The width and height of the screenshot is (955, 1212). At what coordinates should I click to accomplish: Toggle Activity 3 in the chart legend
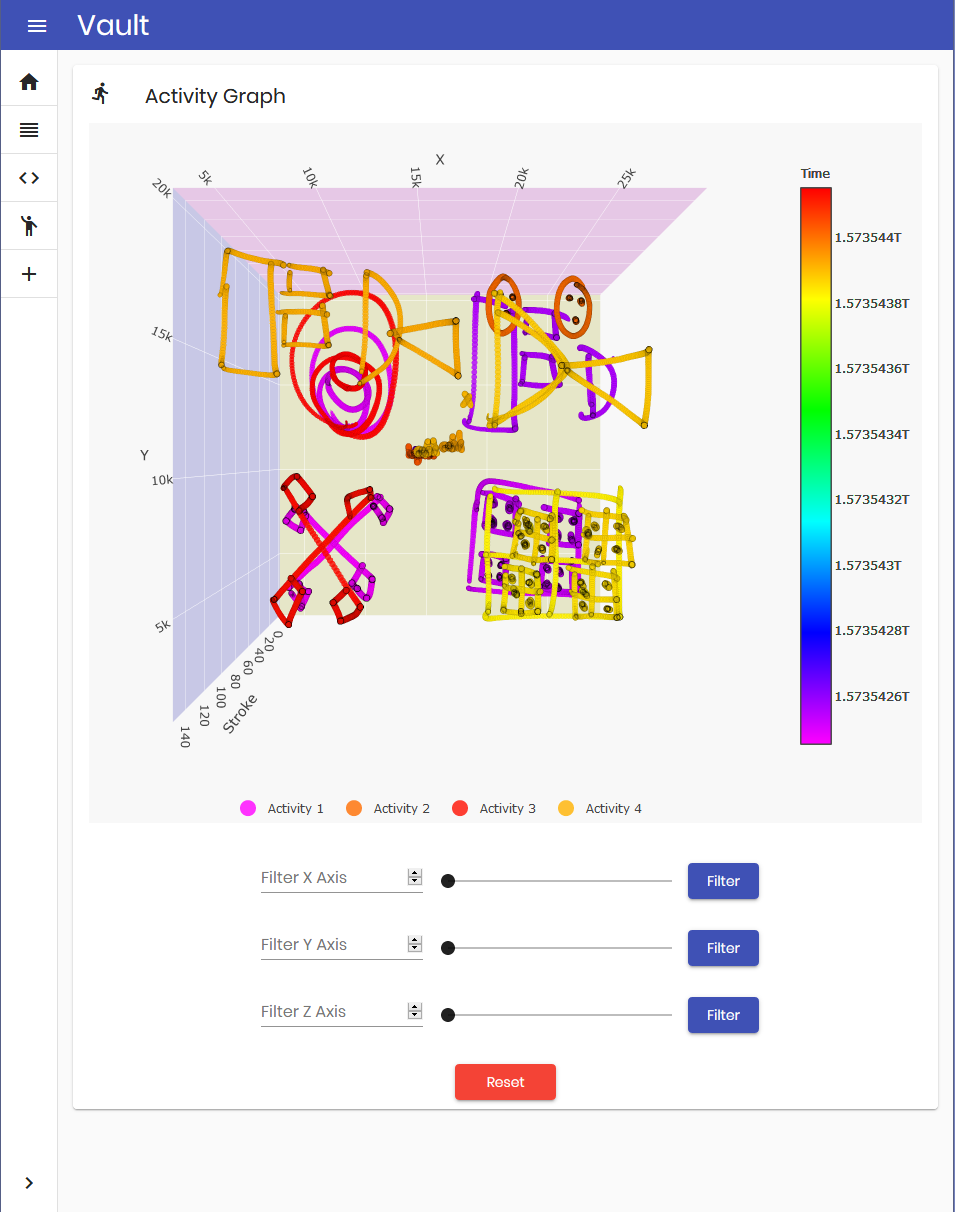tap(494, 808)
